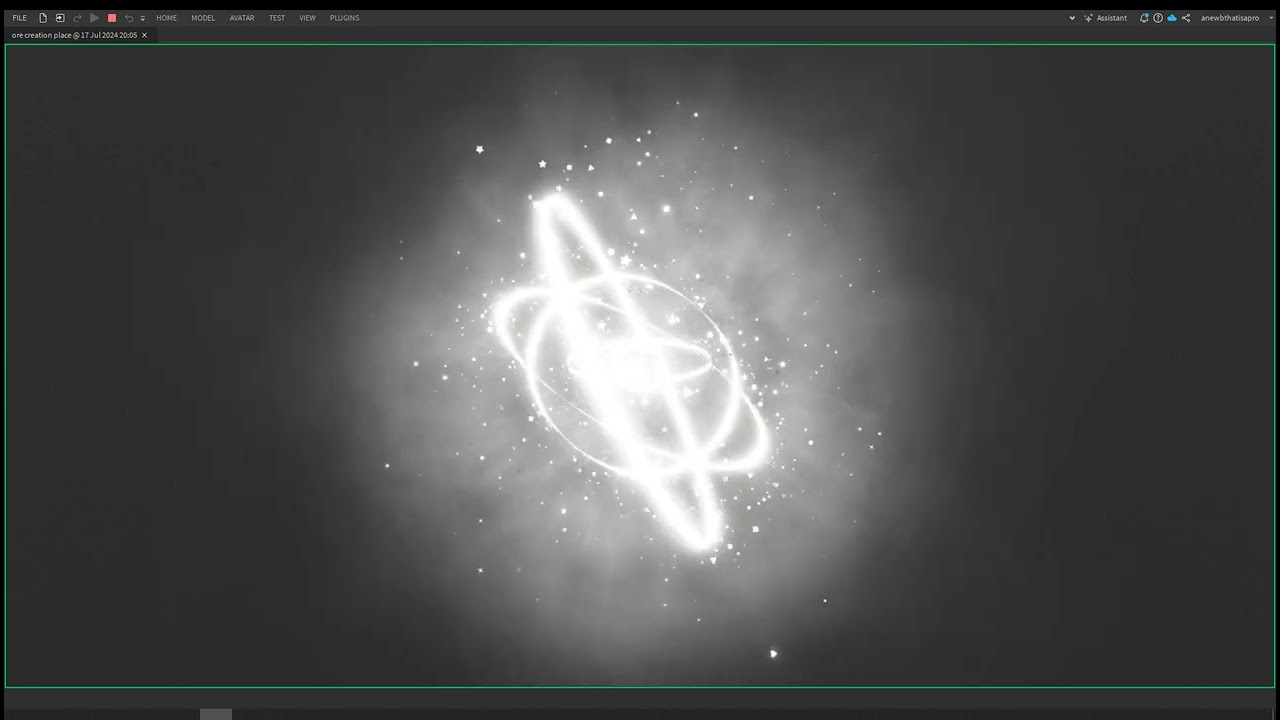The height and width of the screenshot is (720, 1280).
Task: Open the account dropdown arrow
Action: coord(1269,18)
